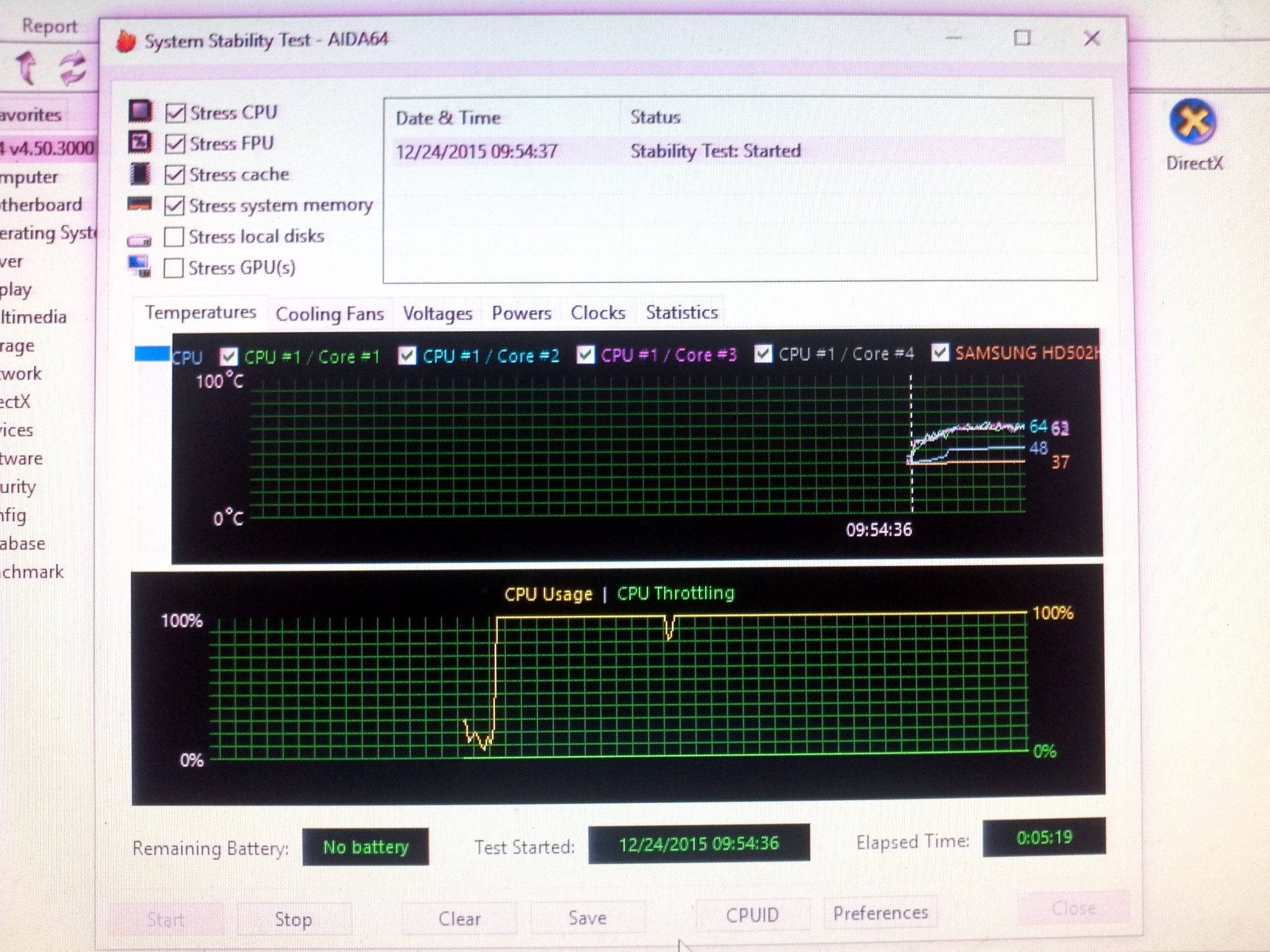Switch to the Cooling Fans tab
1270x952 pixels.
pyautogui.click(x=330, y=314)
